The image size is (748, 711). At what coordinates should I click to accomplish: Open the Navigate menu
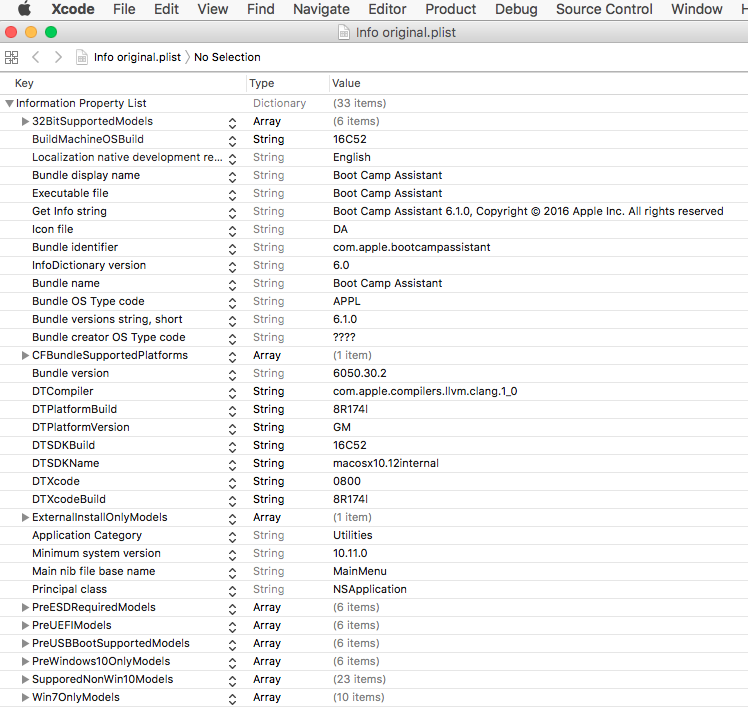pos(321,9)
